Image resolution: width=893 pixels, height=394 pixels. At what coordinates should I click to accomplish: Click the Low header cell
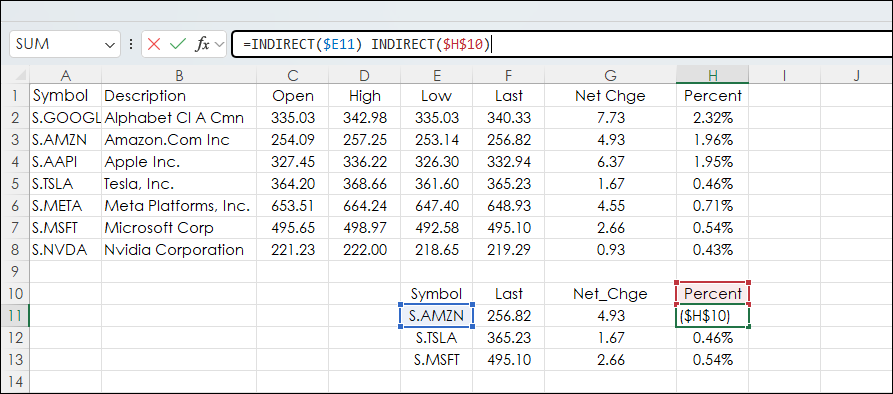pos(436,95)
